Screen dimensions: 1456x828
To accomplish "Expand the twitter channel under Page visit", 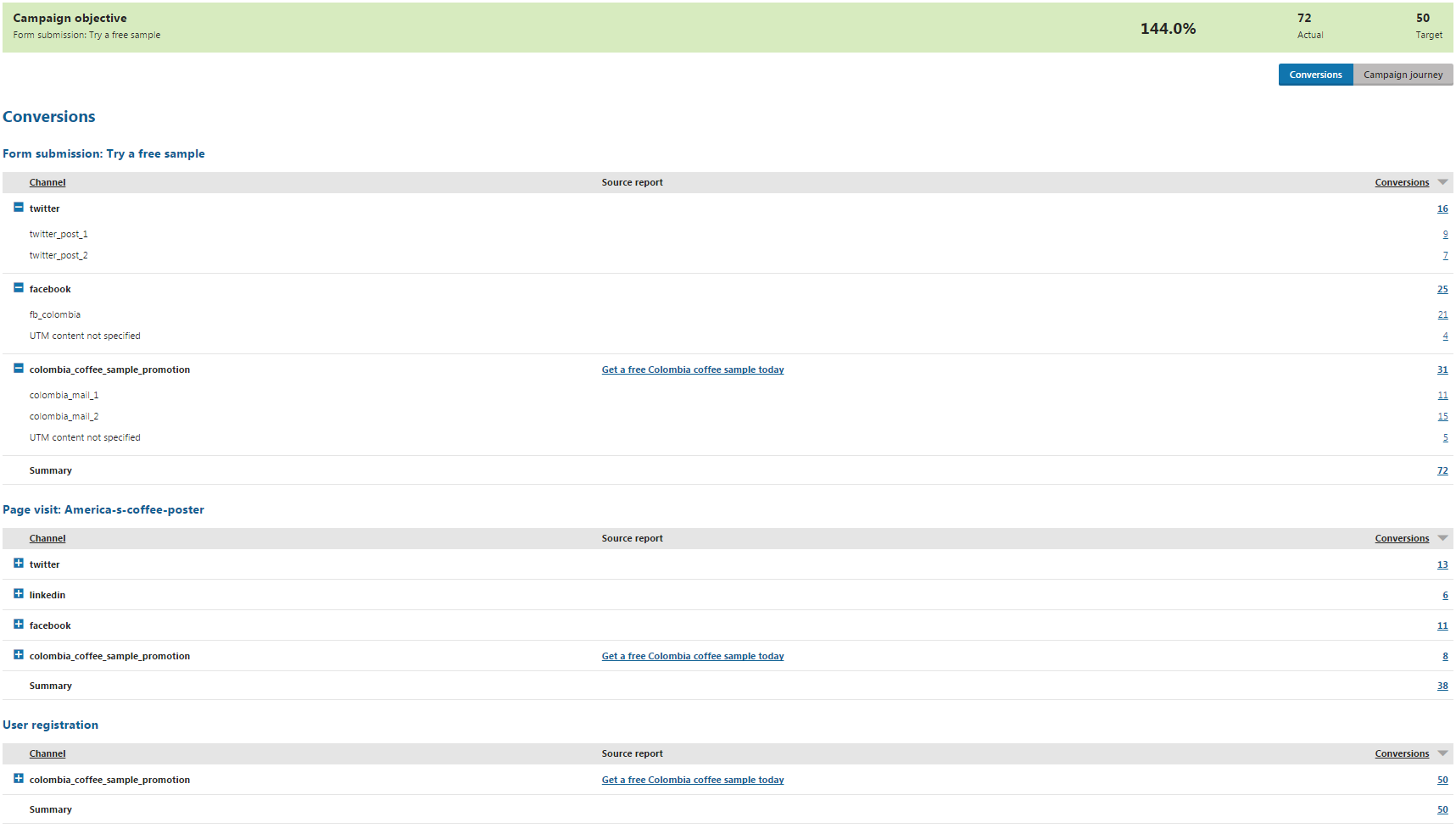I will [x=19, y=564].
